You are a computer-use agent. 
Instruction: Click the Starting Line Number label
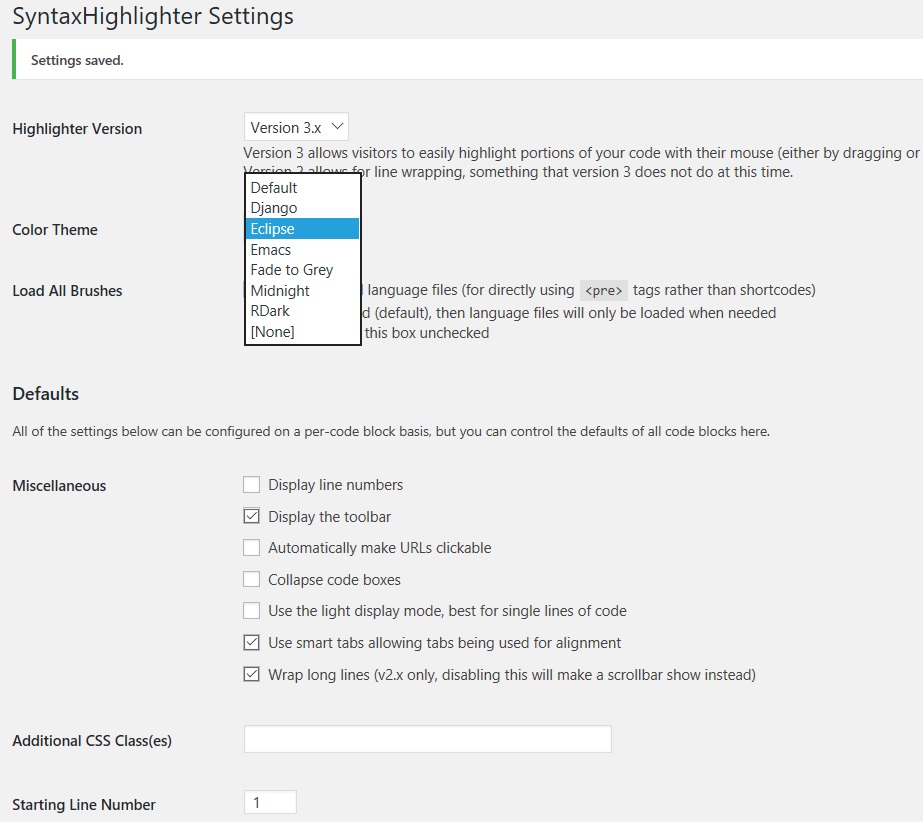click(84, 805)
